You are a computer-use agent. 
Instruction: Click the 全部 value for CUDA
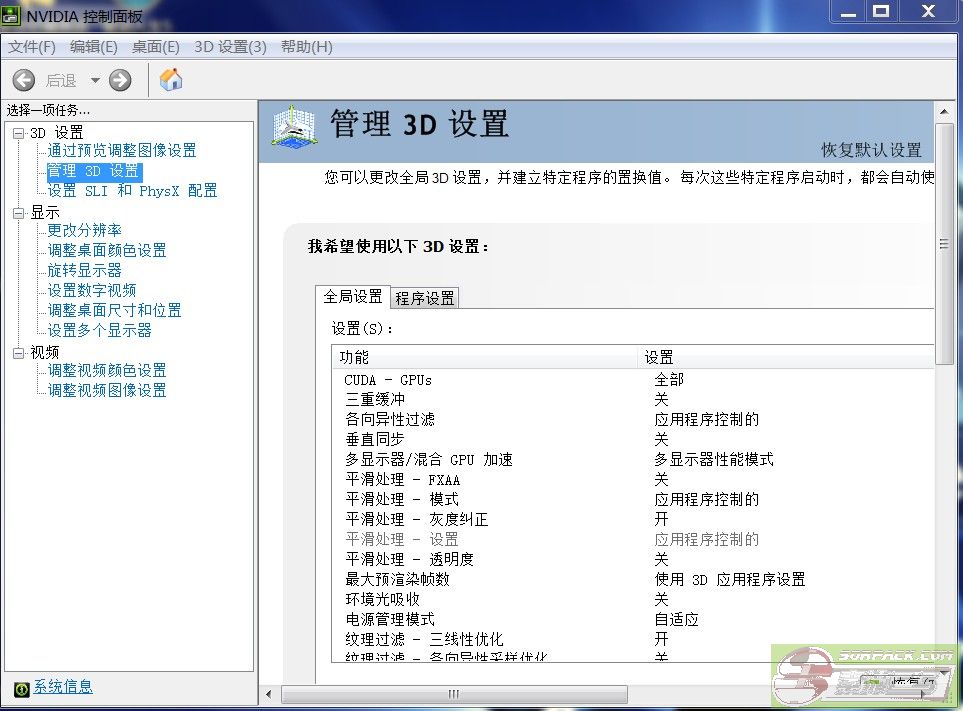coord(669,380)
